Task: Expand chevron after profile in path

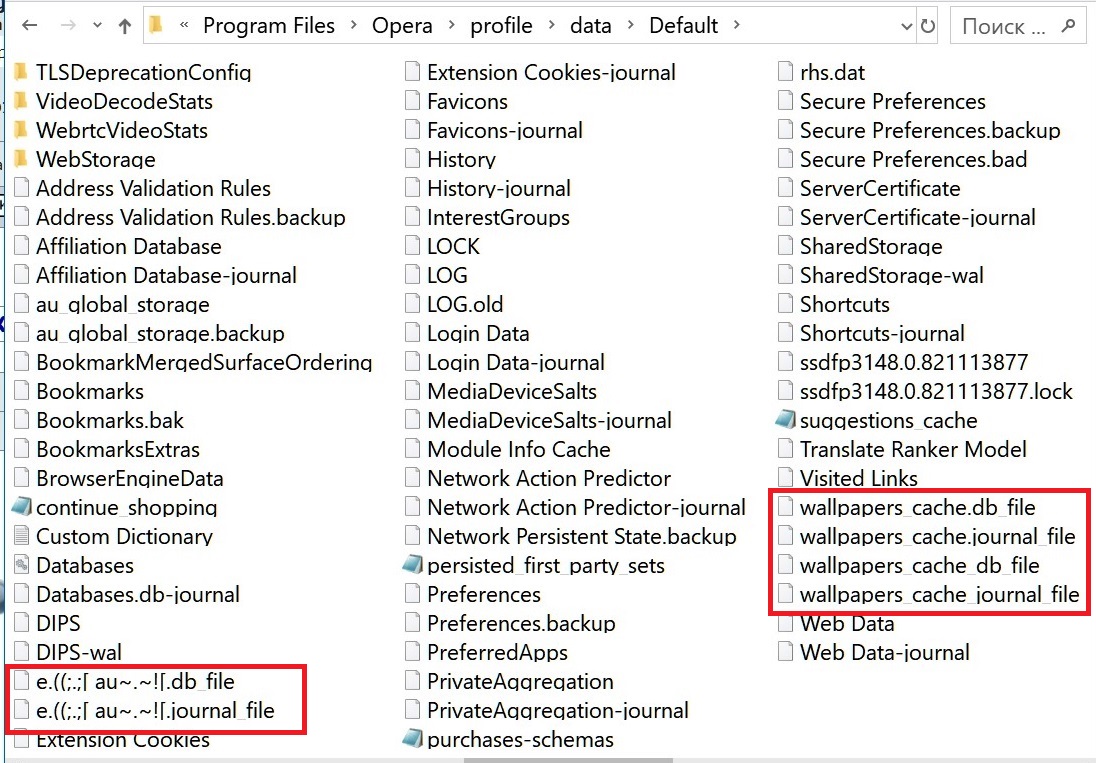Action: coord(551,26)
